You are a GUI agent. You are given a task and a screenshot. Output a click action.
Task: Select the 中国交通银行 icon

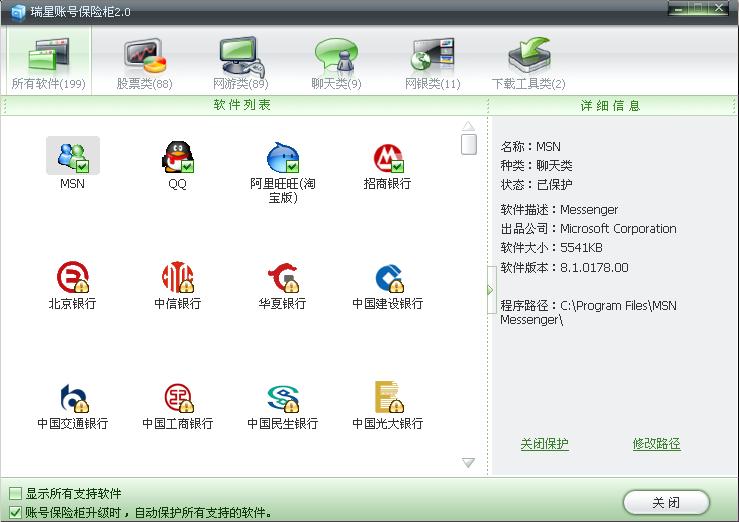(x=74, y=398)
